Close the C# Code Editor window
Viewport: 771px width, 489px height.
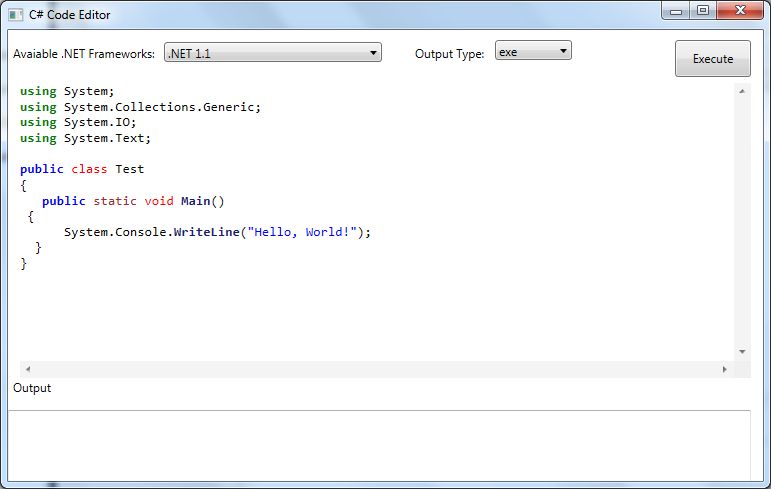pyautogui.click(x=740, y=10)
